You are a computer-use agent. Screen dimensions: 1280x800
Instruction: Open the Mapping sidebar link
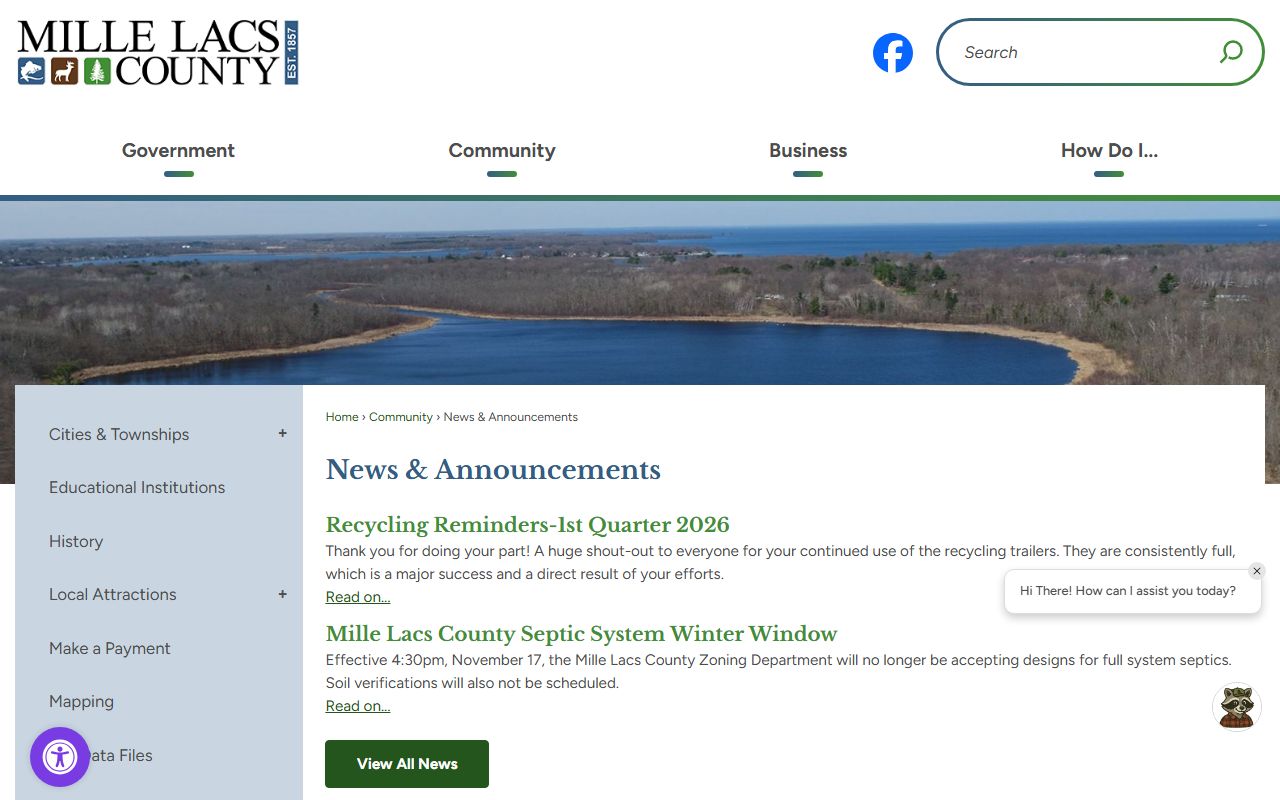tap(81, 702)
